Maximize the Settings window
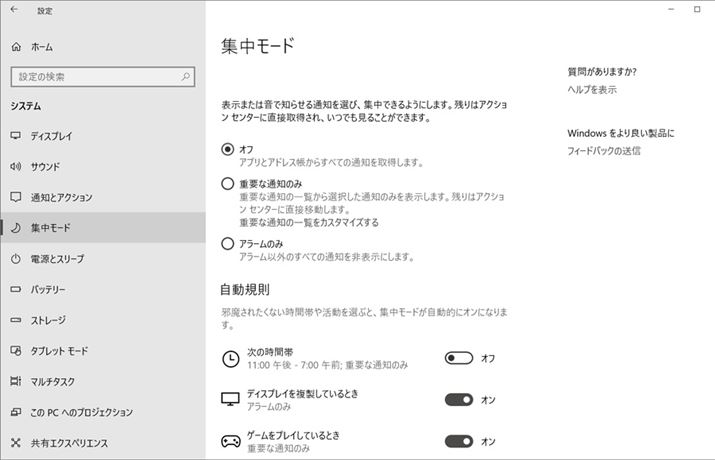This screenshot has height=460, width=715. click(697, 9)
